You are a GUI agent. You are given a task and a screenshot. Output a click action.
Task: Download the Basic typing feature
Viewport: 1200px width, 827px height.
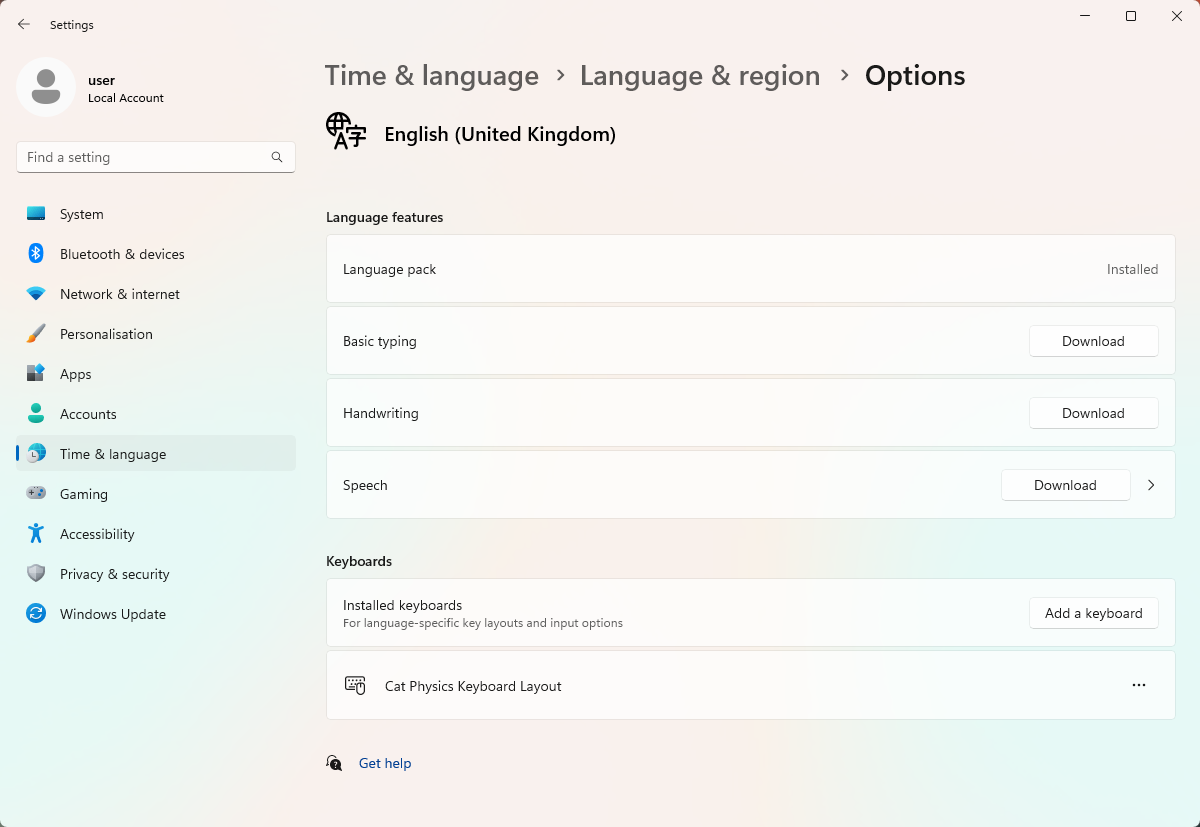(x=1093, y=341)
